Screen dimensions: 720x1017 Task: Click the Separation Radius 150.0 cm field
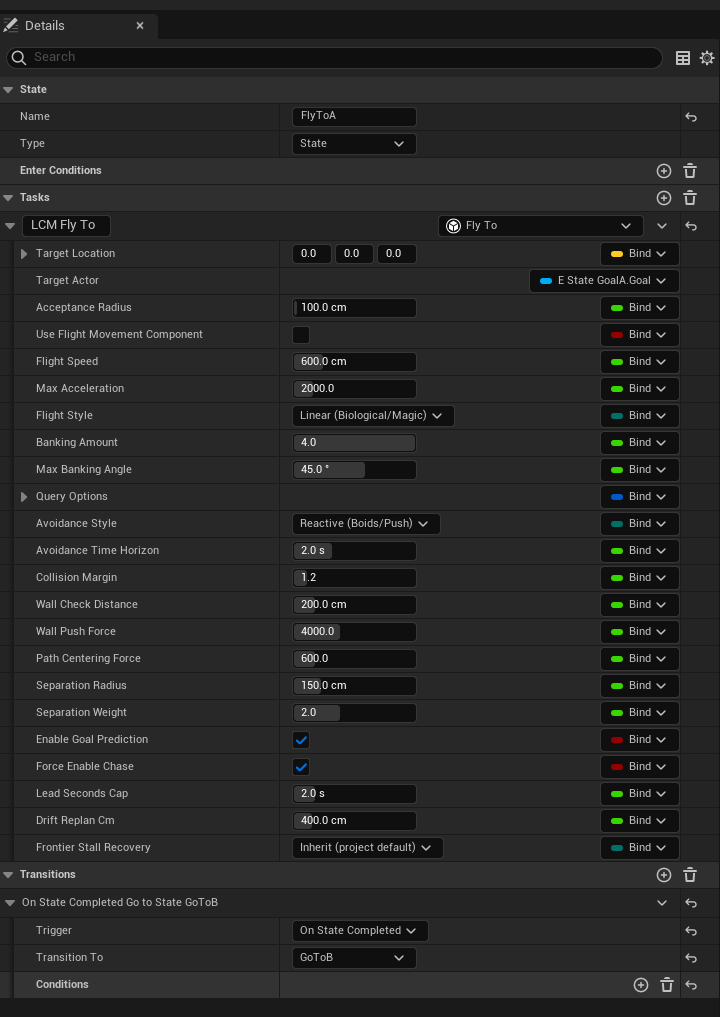click(354, 686)
